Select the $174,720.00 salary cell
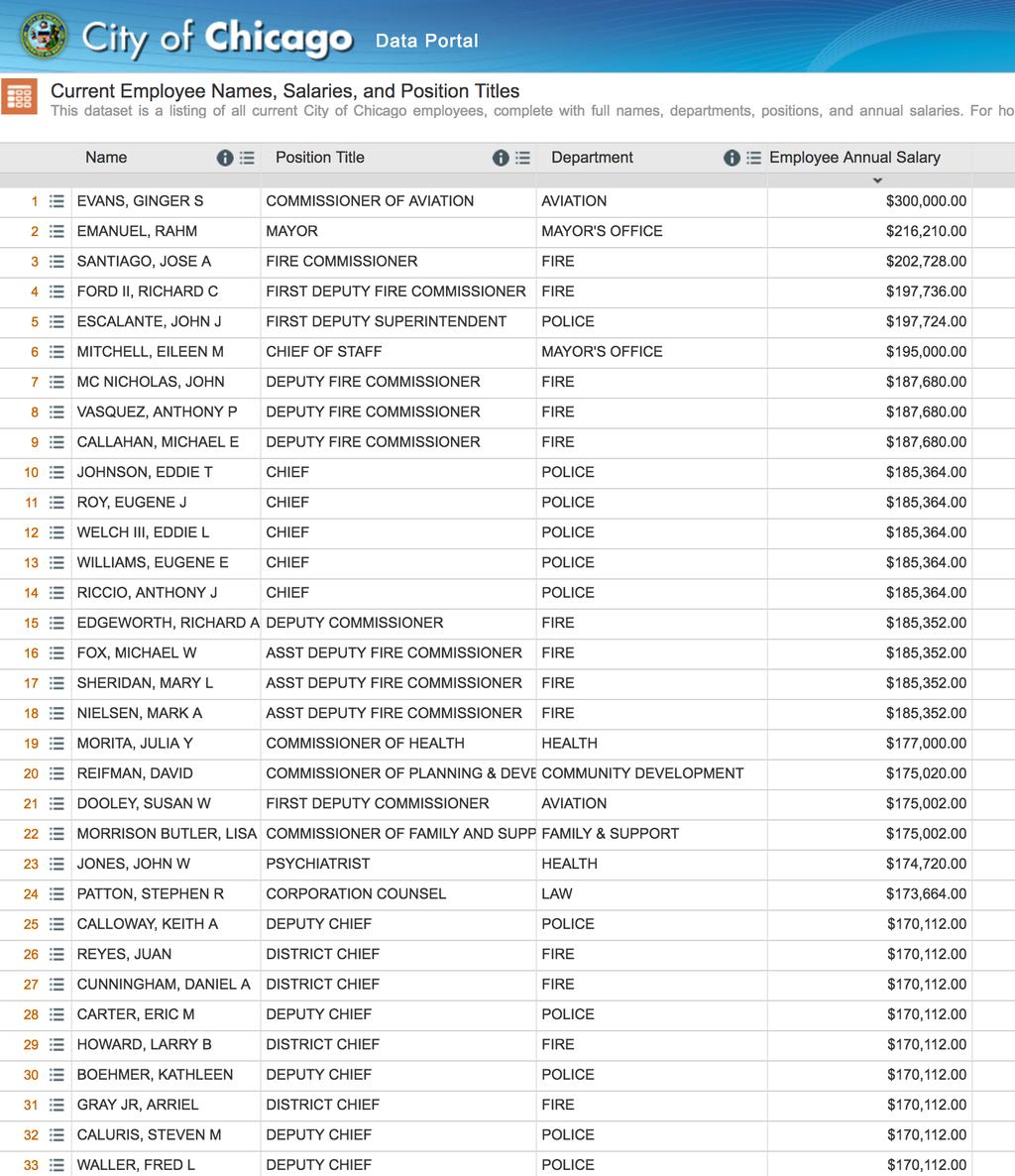Image resolution: width=1015 pixels, height=1176 pixels. 869,864
